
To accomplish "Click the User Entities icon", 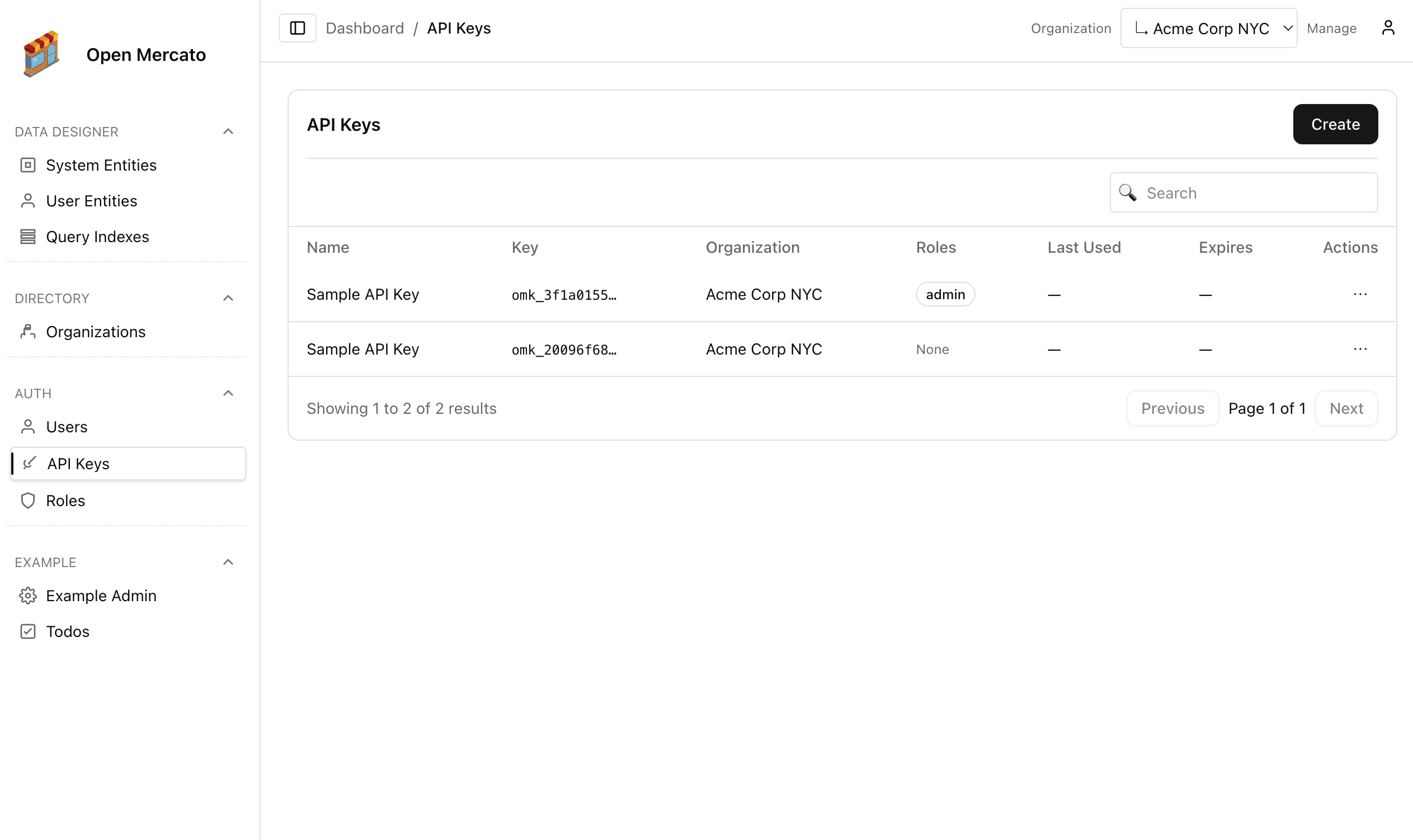I will [28, 200].
